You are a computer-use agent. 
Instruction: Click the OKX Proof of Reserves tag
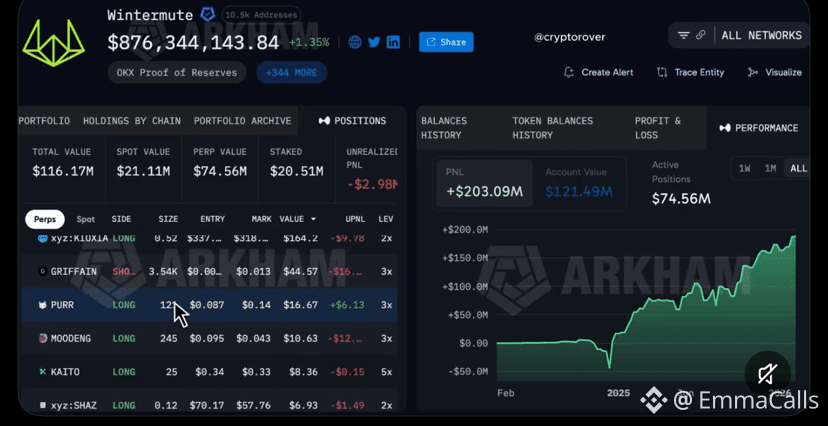(x=177, y=72)
